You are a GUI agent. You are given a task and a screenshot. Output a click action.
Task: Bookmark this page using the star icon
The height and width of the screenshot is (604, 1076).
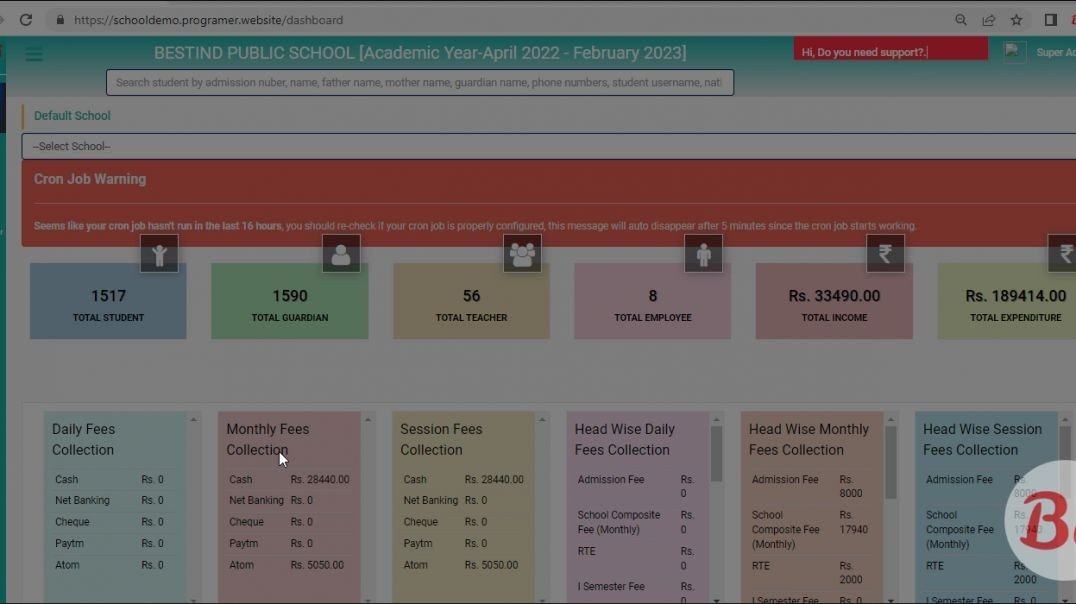(x=1016, y=19)
